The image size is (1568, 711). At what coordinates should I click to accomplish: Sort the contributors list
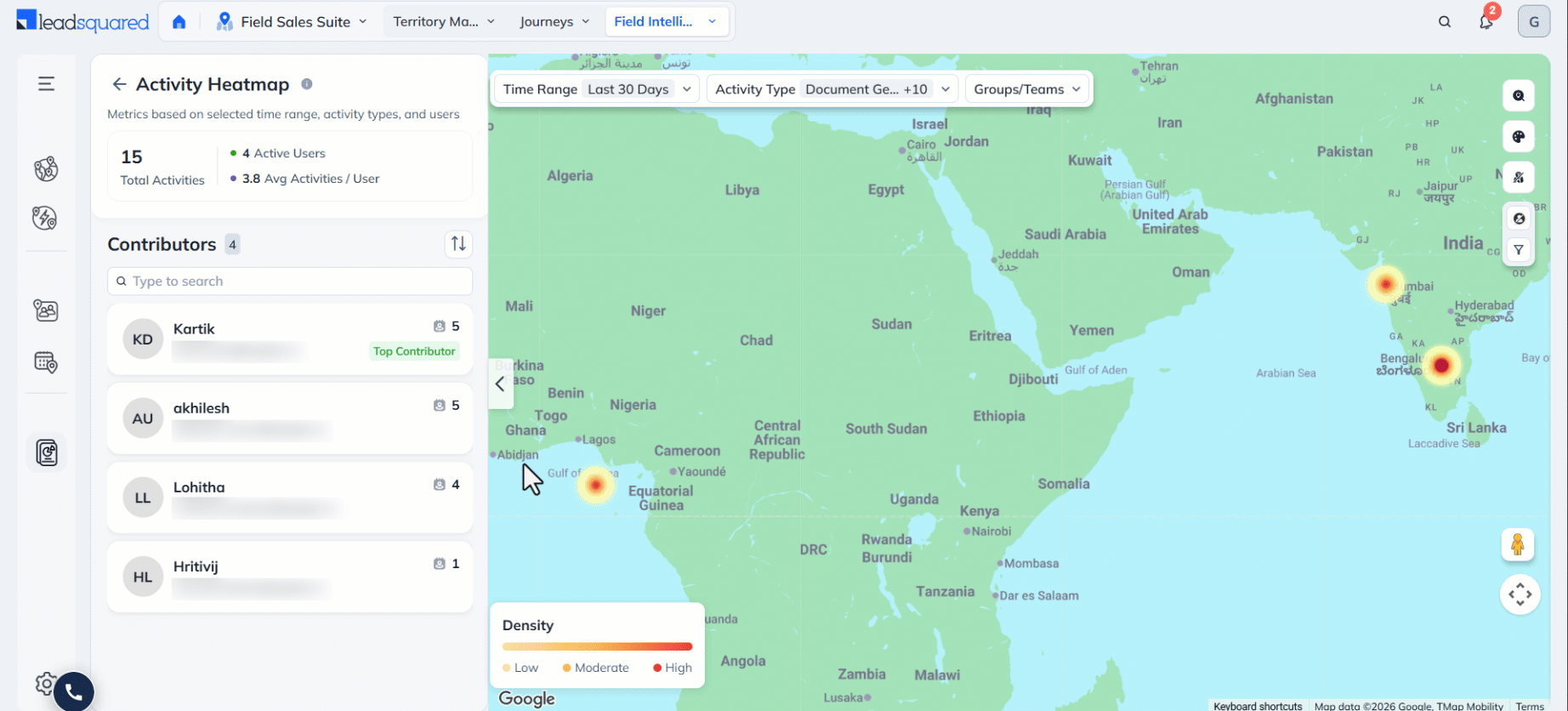click(x=458, y=244)
